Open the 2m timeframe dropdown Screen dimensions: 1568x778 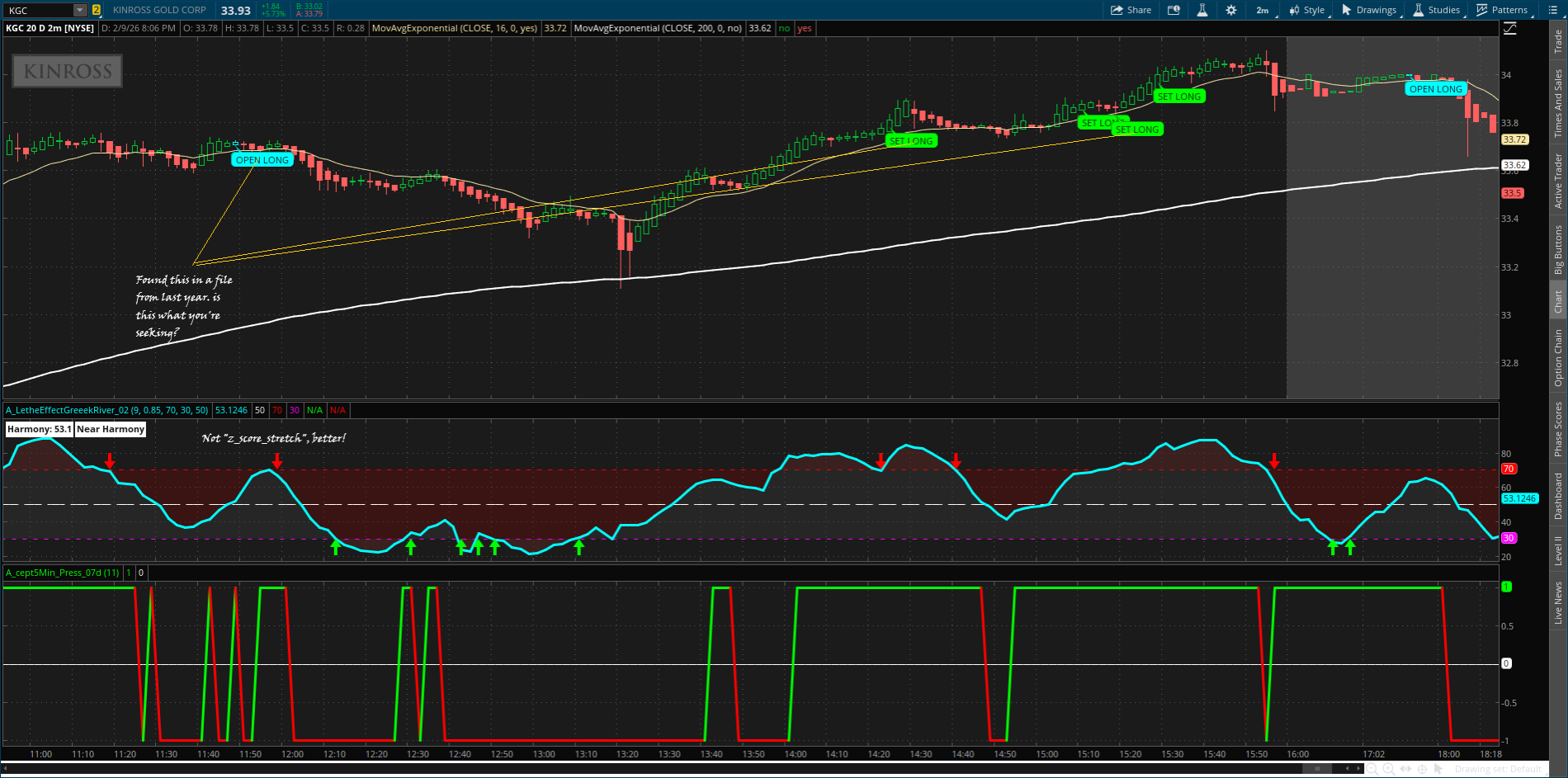tap(1263, 10)
